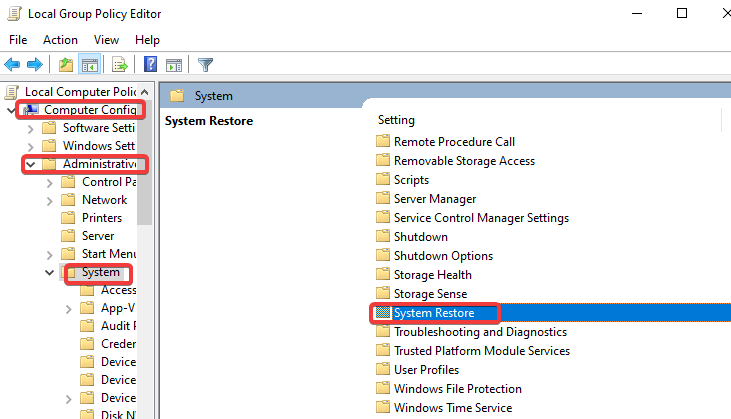Expand the Software Settings node
This screenshot has width=731, height=419.
point(31,129)
